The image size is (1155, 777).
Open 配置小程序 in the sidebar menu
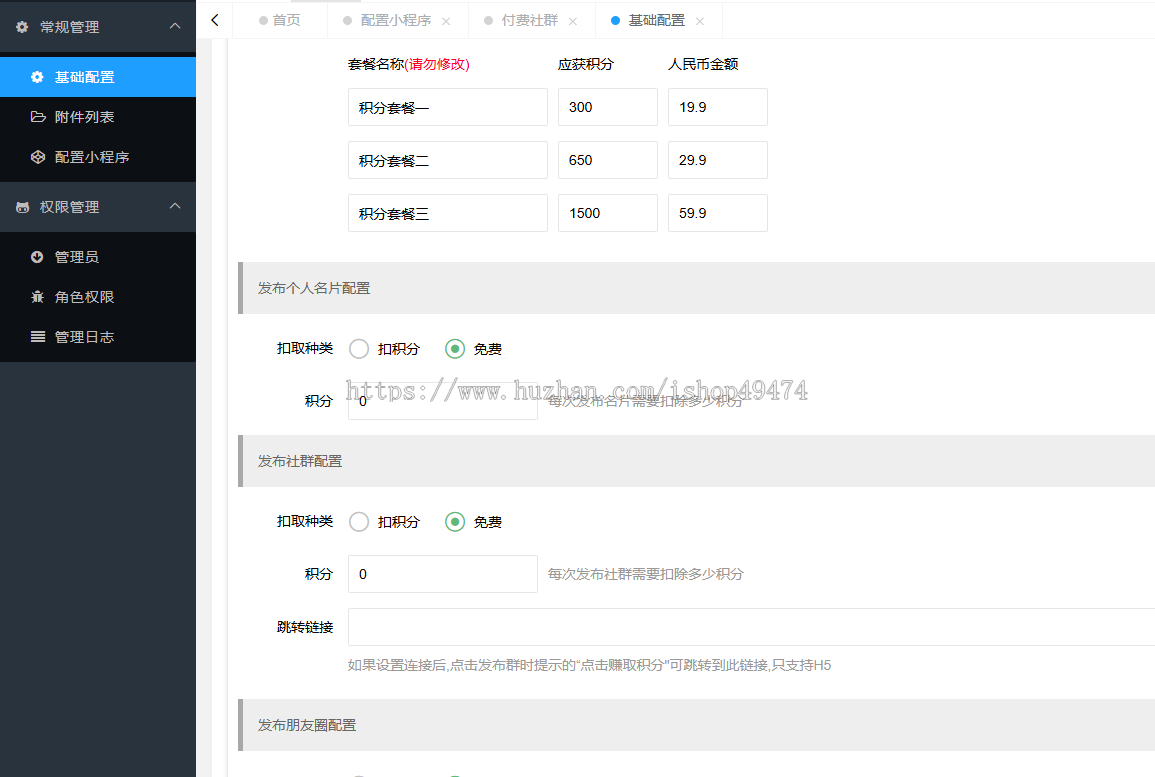click(98, 157)
